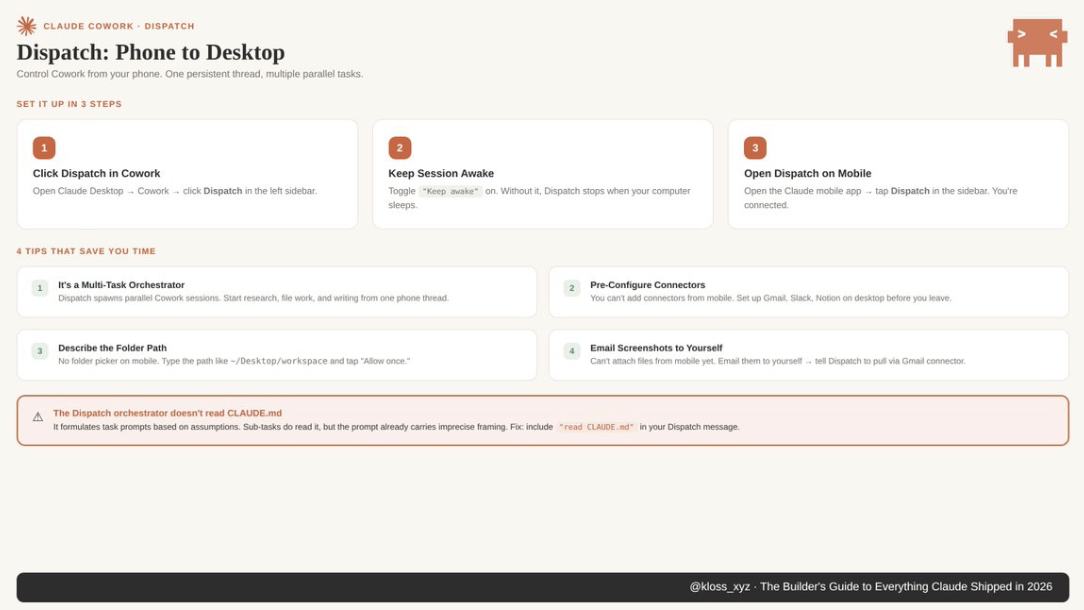Screen dimensions: 1084x610
Task: Click the orange step 3 badge
Action: [x=755, y=148]
